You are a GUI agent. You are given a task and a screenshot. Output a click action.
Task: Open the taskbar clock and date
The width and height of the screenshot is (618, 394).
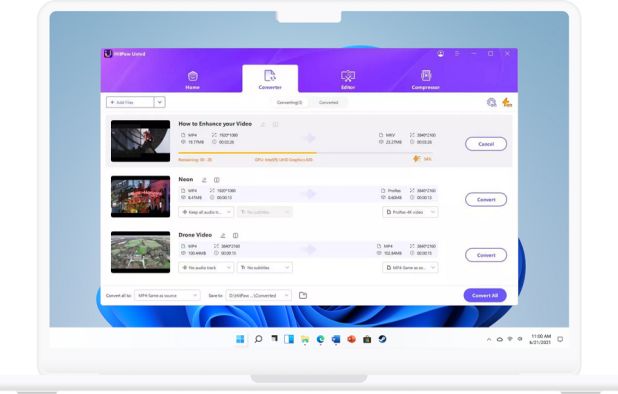coord(540,339)
